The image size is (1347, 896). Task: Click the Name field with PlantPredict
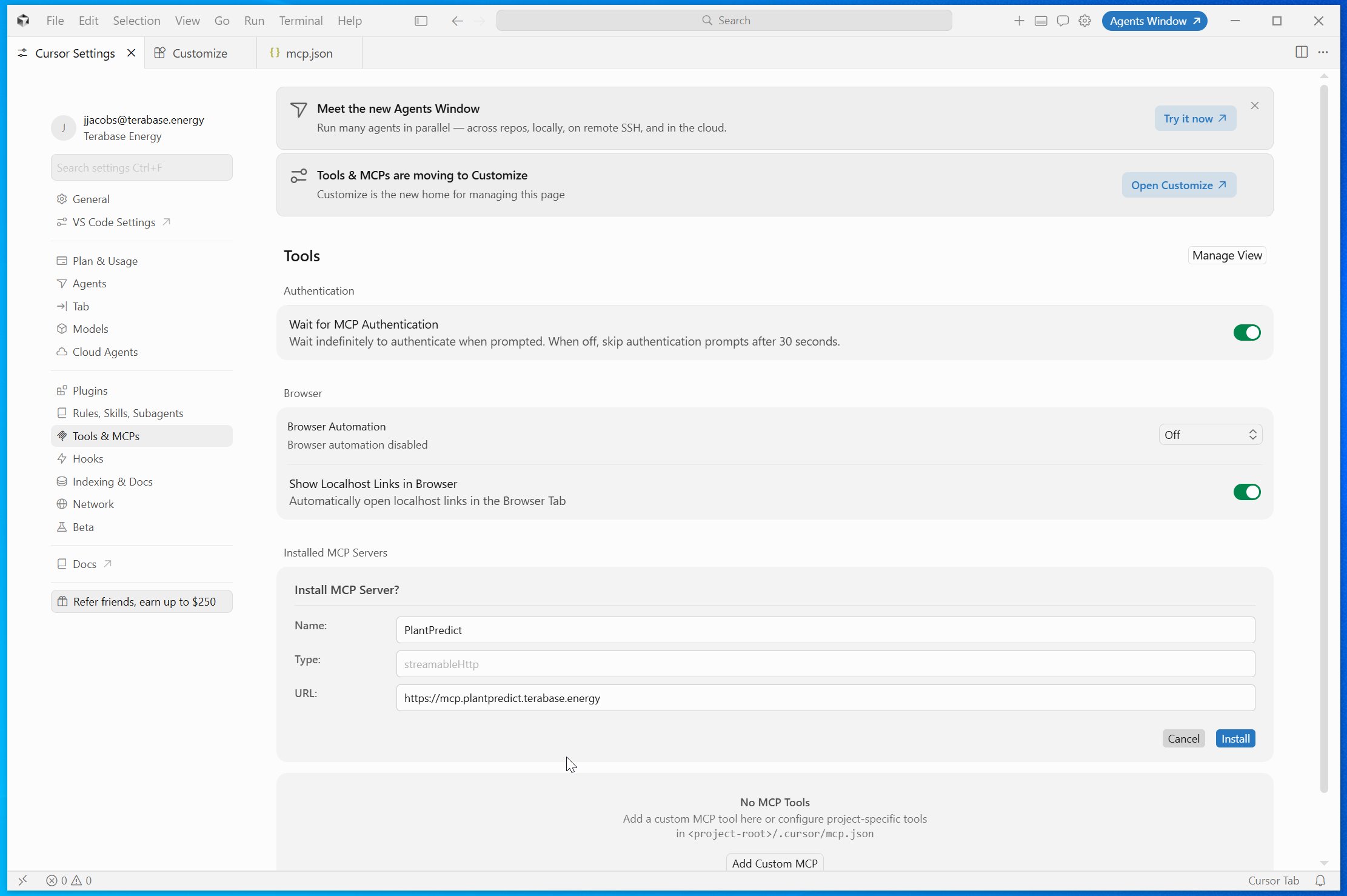click(826, 630)
